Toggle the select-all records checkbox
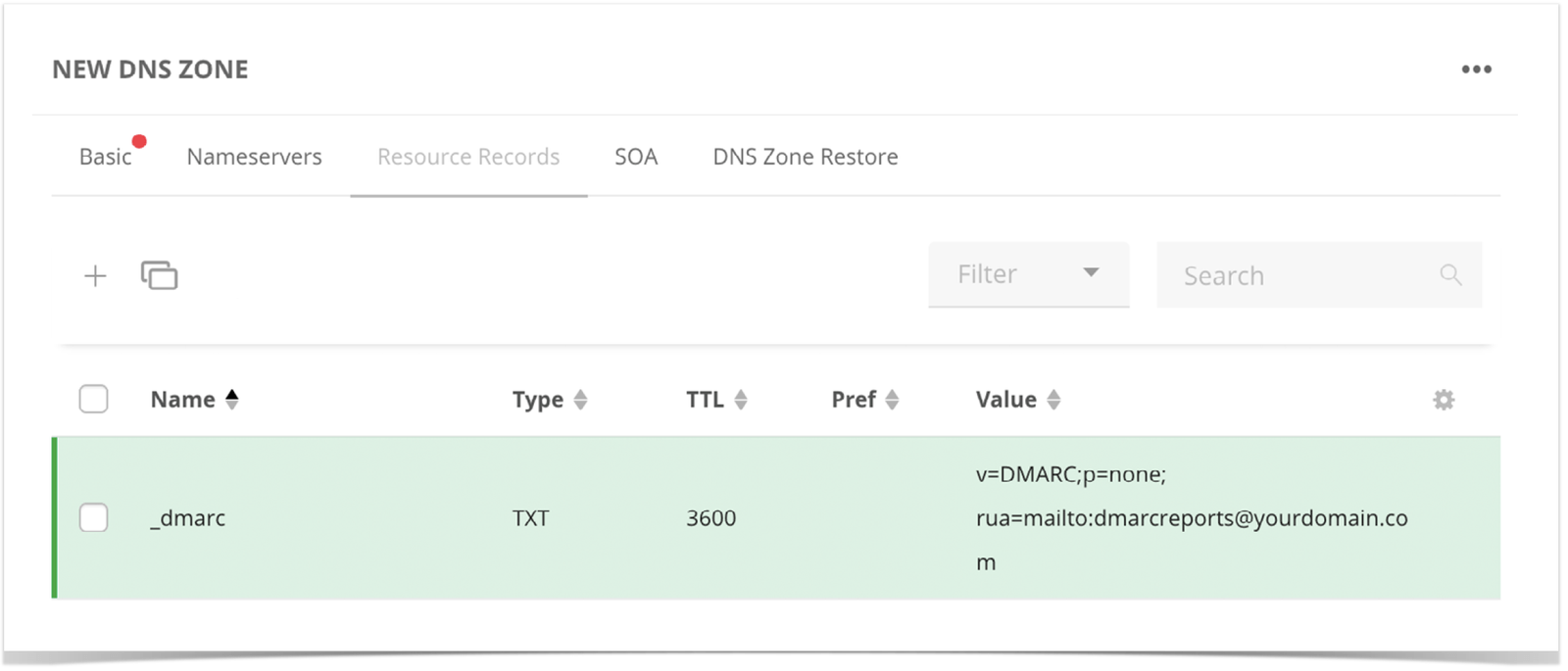1568x671 pixels. point(94,399)
